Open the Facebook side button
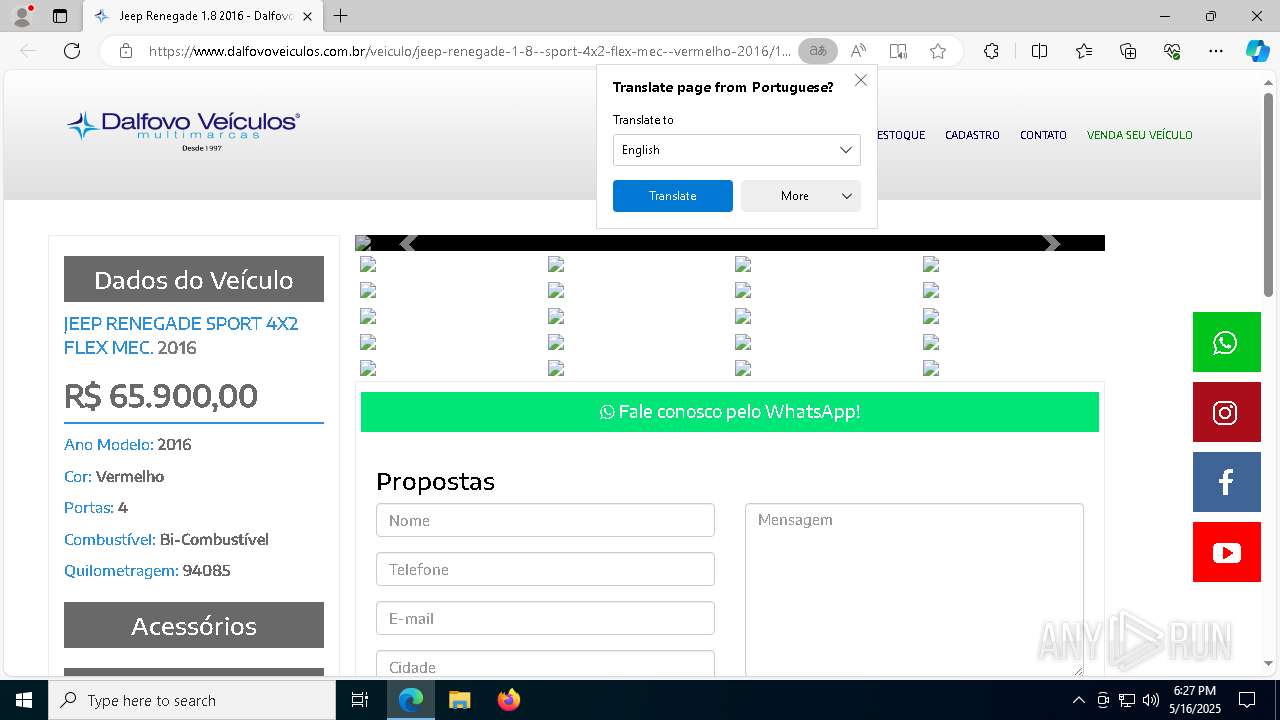Image resolution: width=1280 pixels, height=720 pixels. 1226,482
